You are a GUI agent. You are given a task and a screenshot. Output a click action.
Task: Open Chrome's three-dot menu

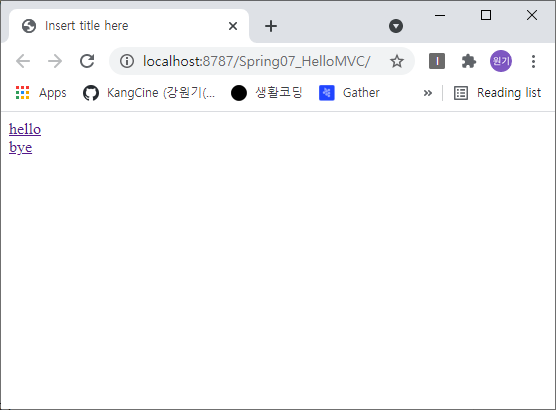coord(533,61)
